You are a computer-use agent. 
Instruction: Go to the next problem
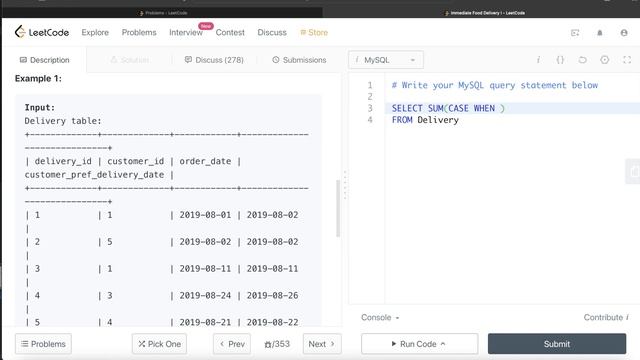322,344
